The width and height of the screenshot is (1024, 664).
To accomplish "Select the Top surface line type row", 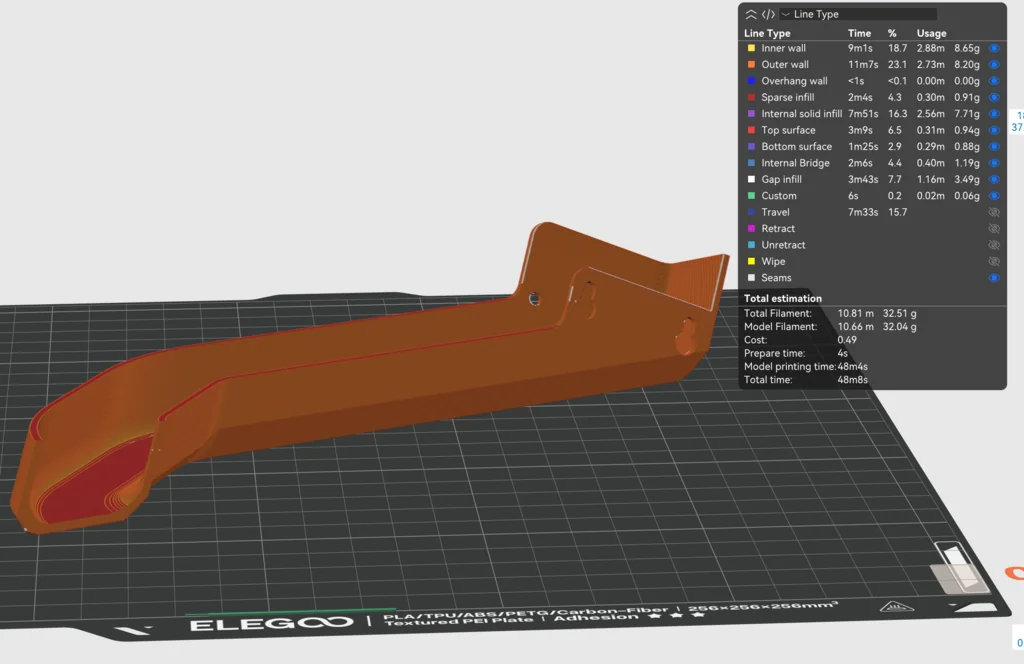I will point(788,130).
